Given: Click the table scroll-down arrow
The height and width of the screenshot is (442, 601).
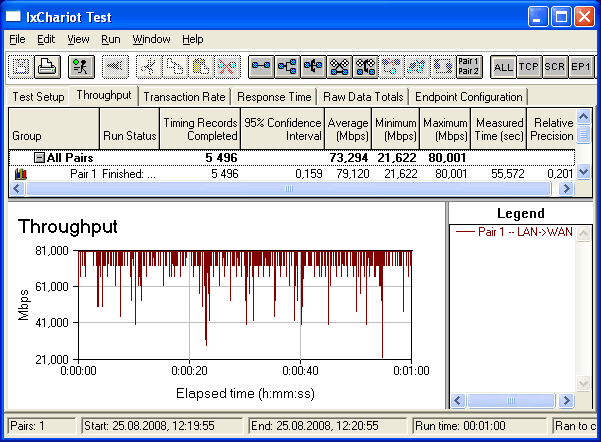Looking at the screenshot, I should tap(583, 171).
